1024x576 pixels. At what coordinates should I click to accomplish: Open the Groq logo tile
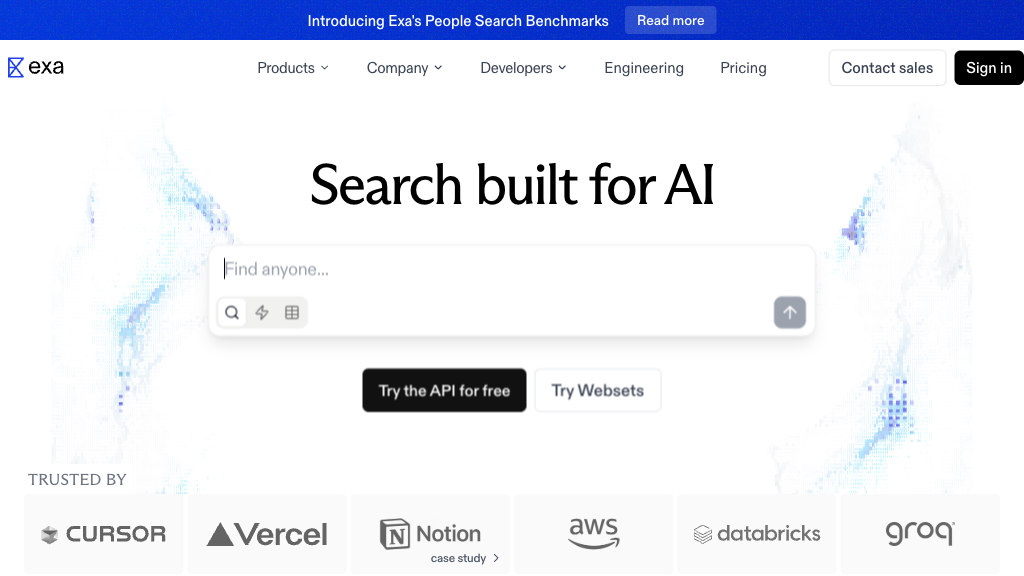coord(920,534)
